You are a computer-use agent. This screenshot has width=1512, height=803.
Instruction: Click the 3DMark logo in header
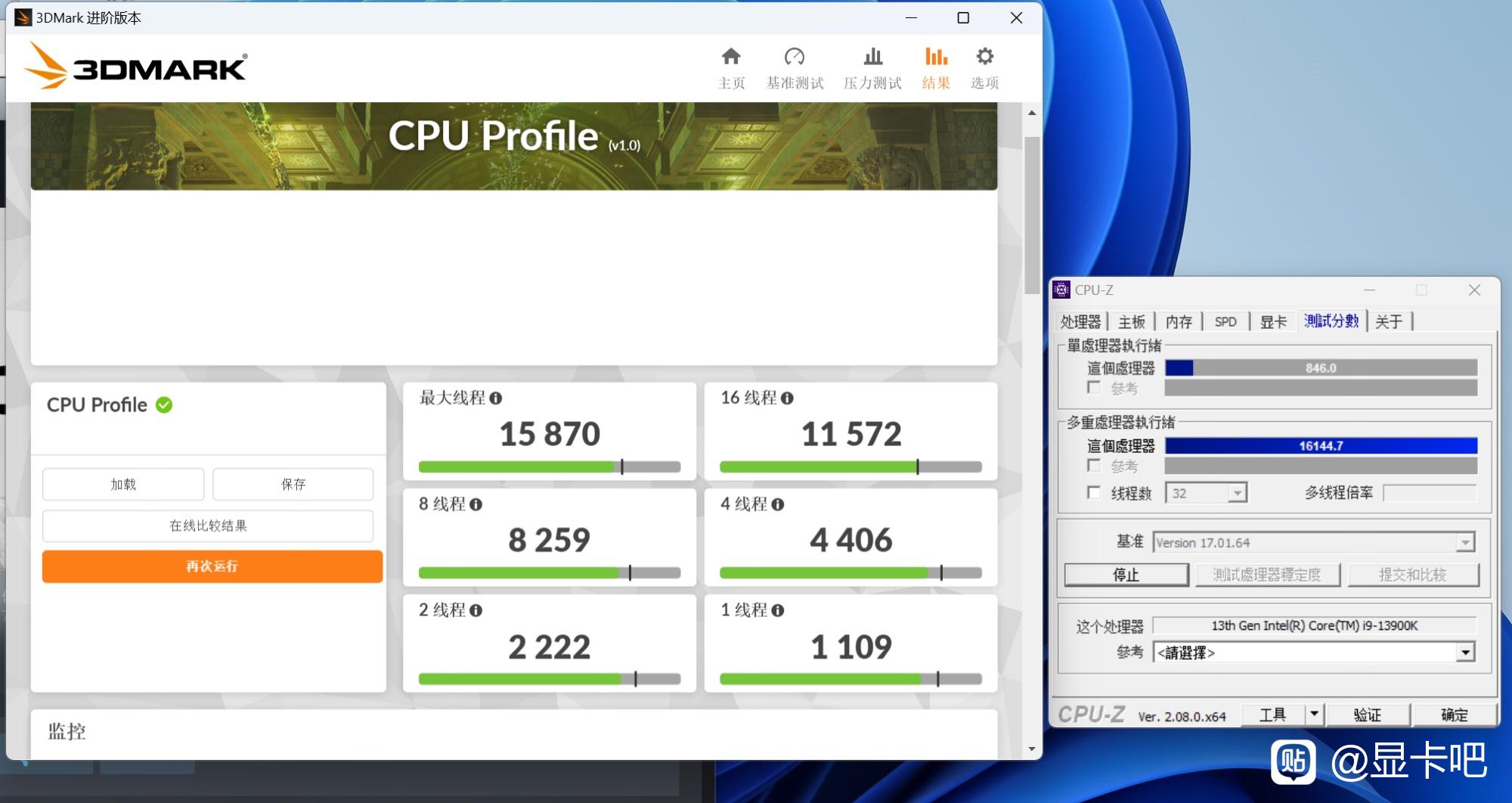[136, 66]
